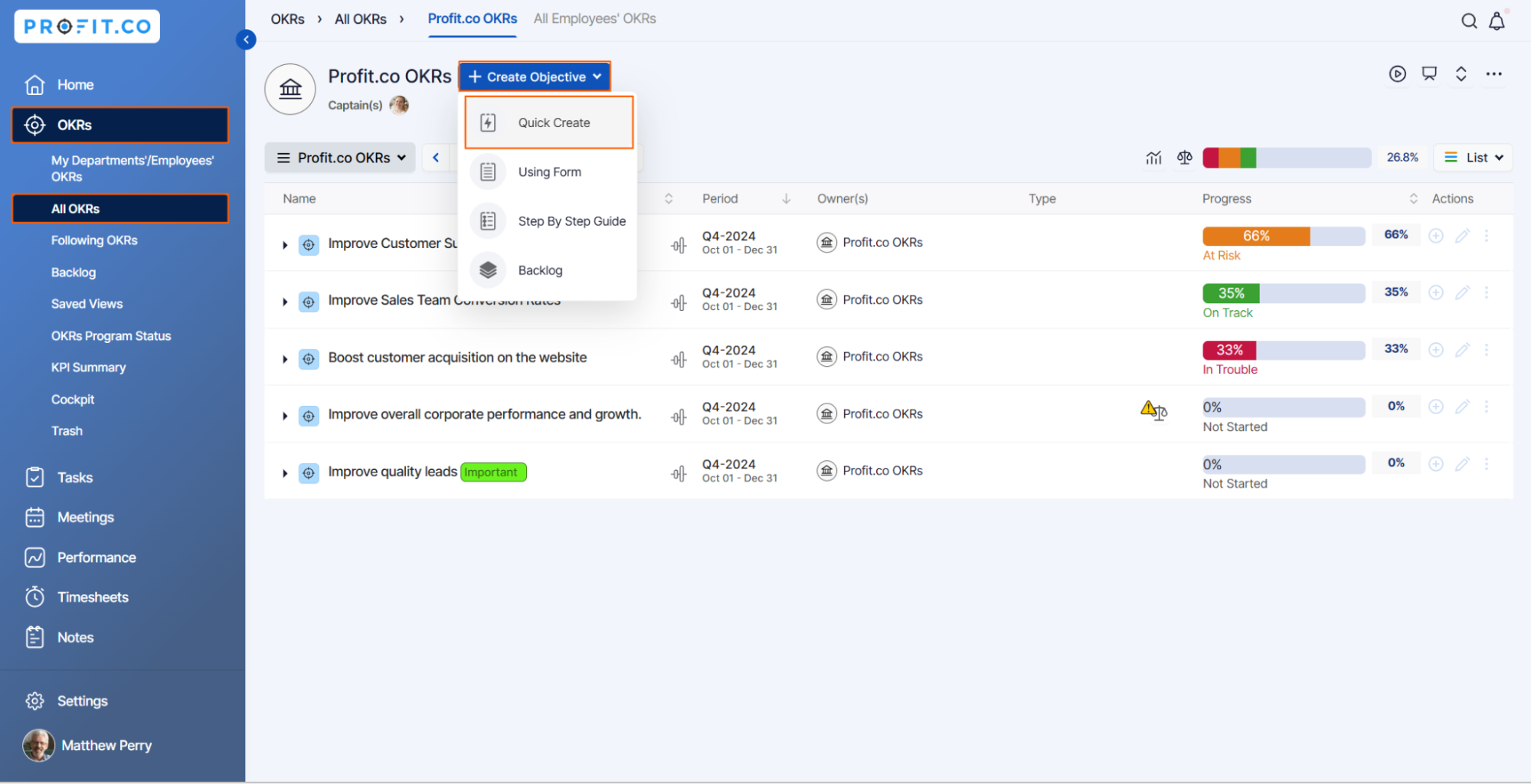This screenshot has width=1531, height=784.
Task: Sort by the Progress column sort icon
Action: [x=1414, y=199]
